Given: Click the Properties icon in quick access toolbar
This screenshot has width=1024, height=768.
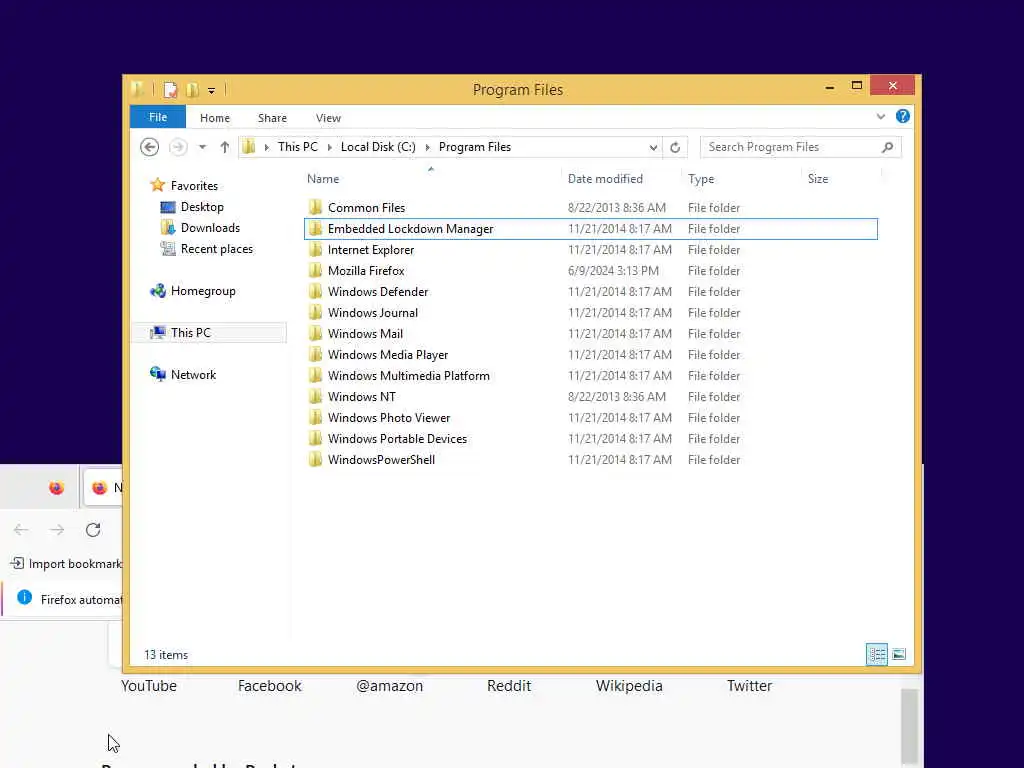Looking at the screenshot, I should [x=170, y=89].
